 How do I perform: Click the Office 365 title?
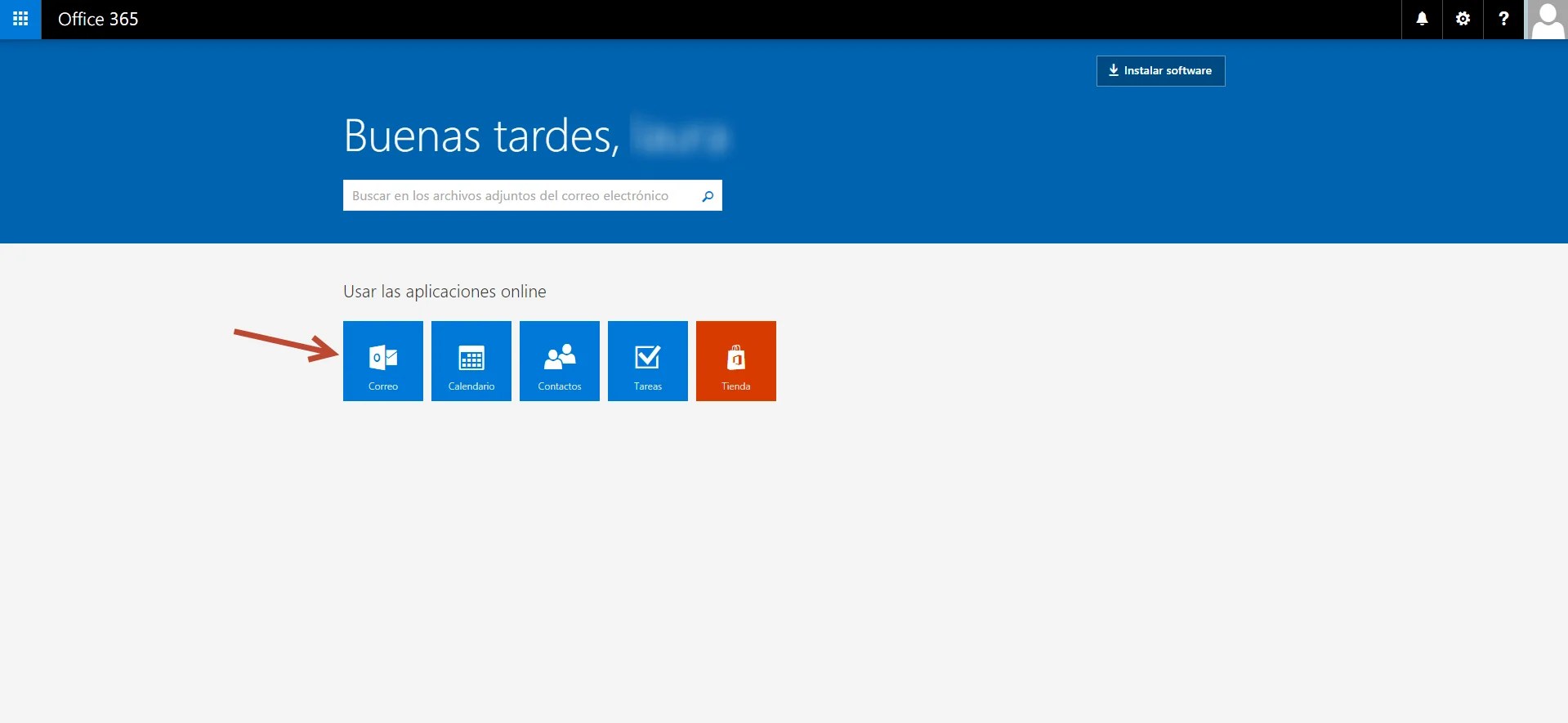tap(98, 19)
